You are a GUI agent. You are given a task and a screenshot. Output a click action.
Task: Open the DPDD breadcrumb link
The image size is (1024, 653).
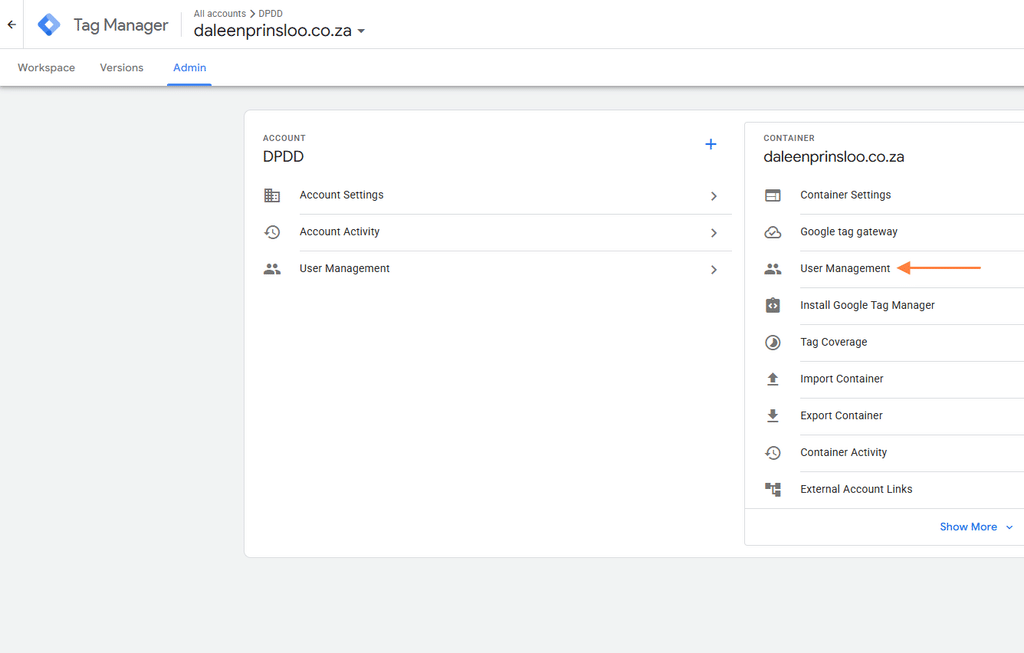tap(270, 14)
